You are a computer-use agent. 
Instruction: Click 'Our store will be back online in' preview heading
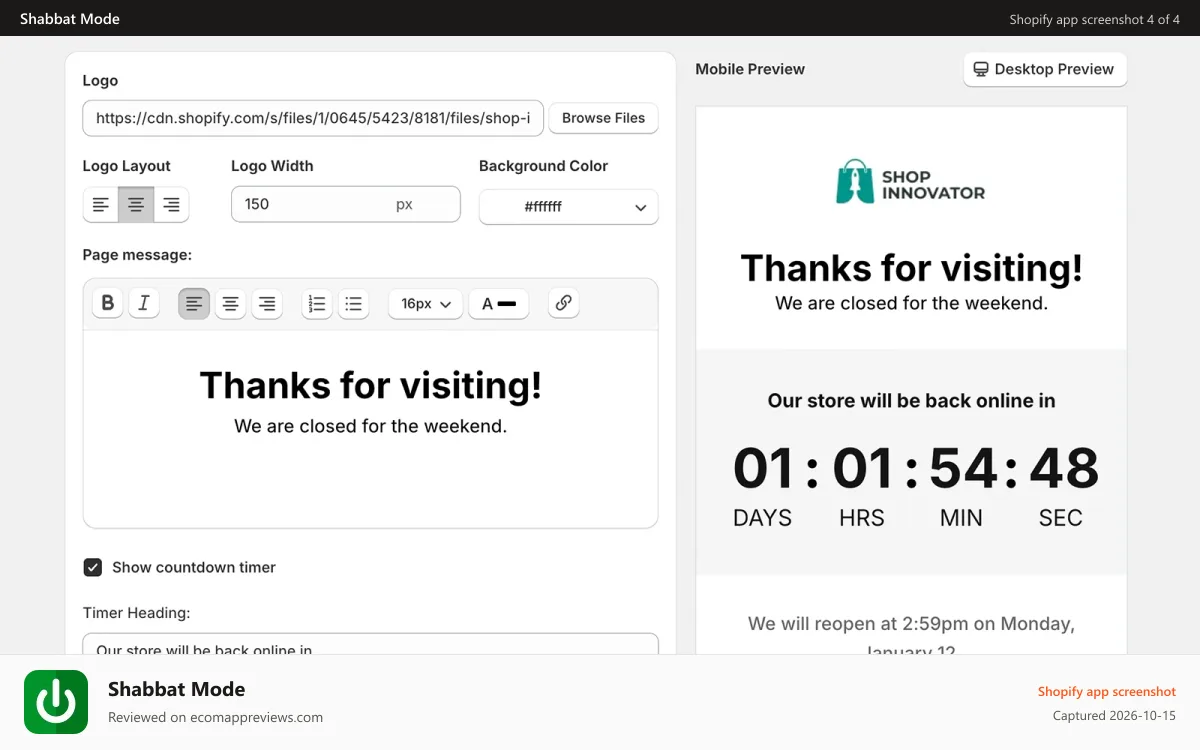coord(911,401)
